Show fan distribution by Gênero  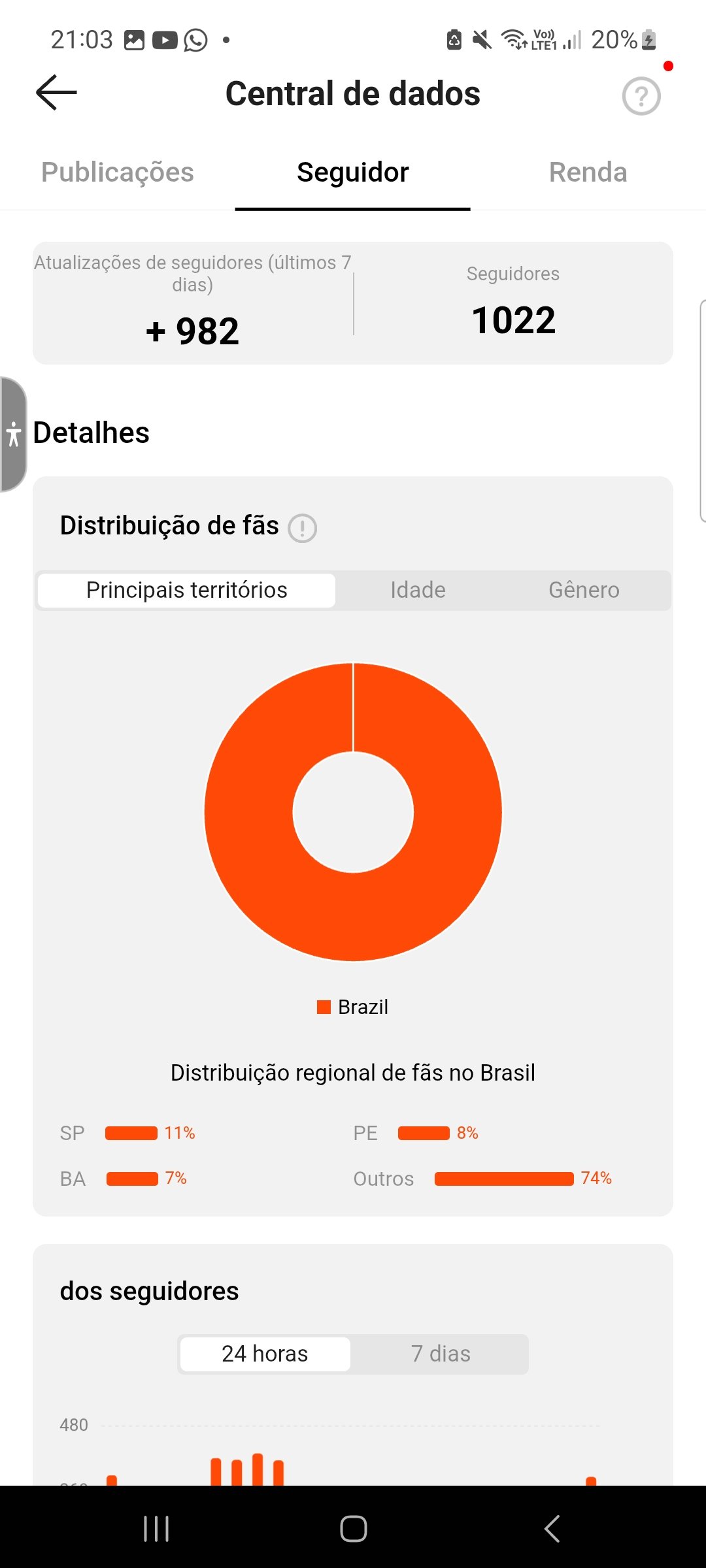point(584,590)
